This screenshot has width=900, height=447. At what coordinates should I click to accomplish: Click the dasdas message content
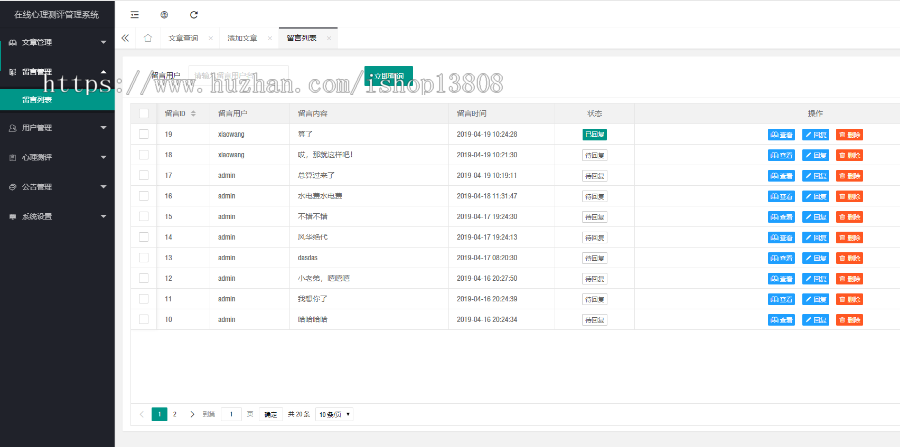coord(308,258)
